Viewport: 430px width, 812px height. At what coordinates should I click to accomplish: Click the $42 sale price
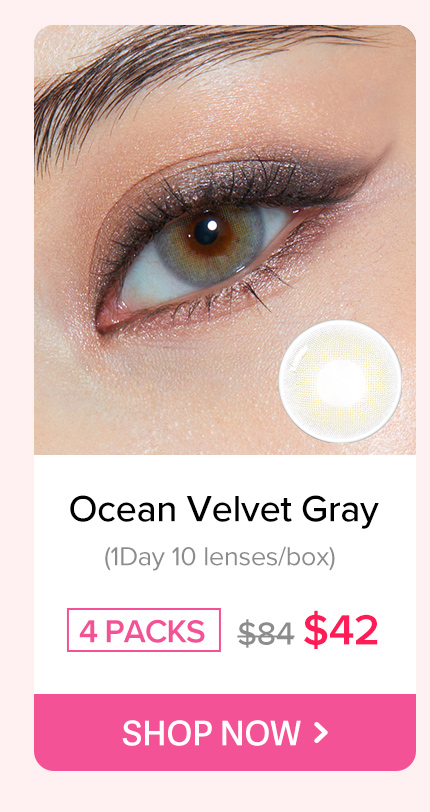[340, 630]
